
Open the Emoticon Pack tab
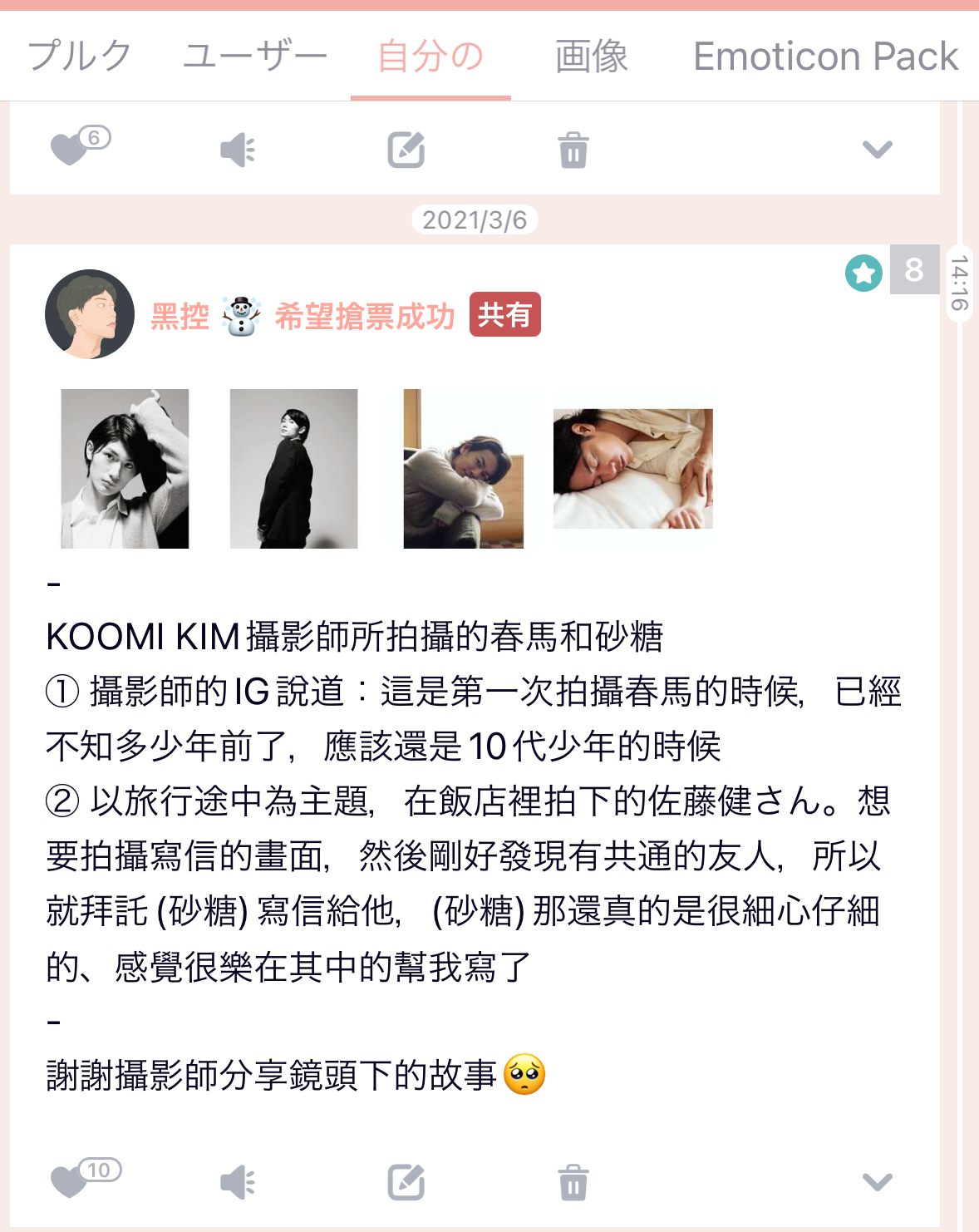825,56
